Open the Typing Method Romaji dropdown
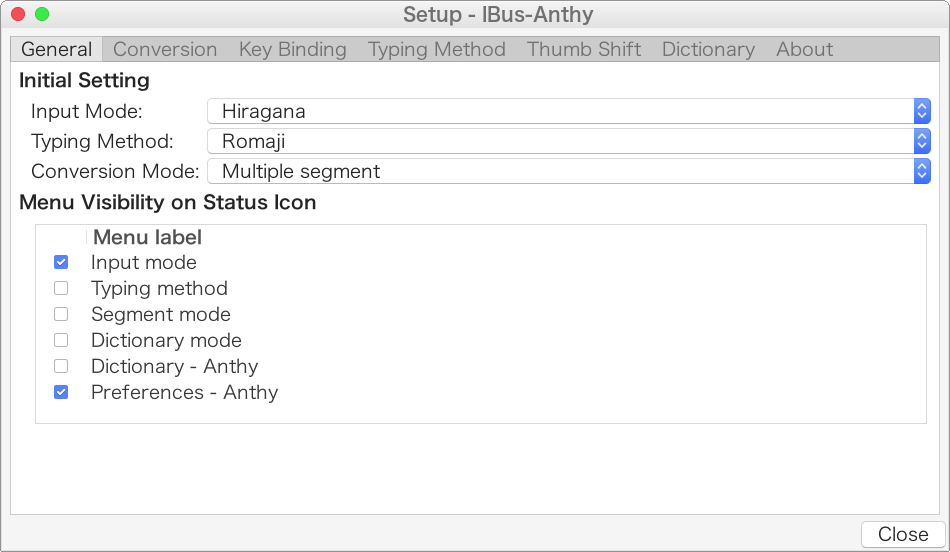Screen dimensions: 950x552 click(569, 141)
